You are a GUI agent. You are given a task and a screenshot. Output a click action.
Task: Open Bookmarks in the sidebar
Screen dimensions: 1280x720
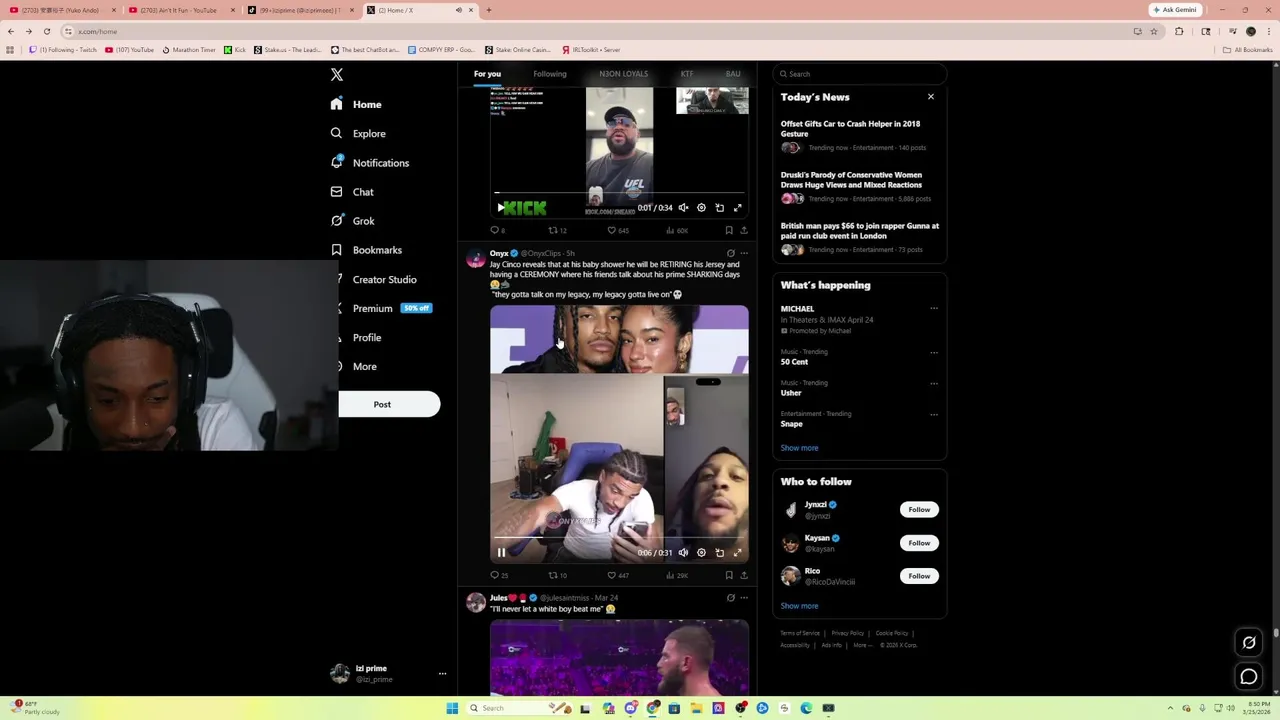point(366,250)
